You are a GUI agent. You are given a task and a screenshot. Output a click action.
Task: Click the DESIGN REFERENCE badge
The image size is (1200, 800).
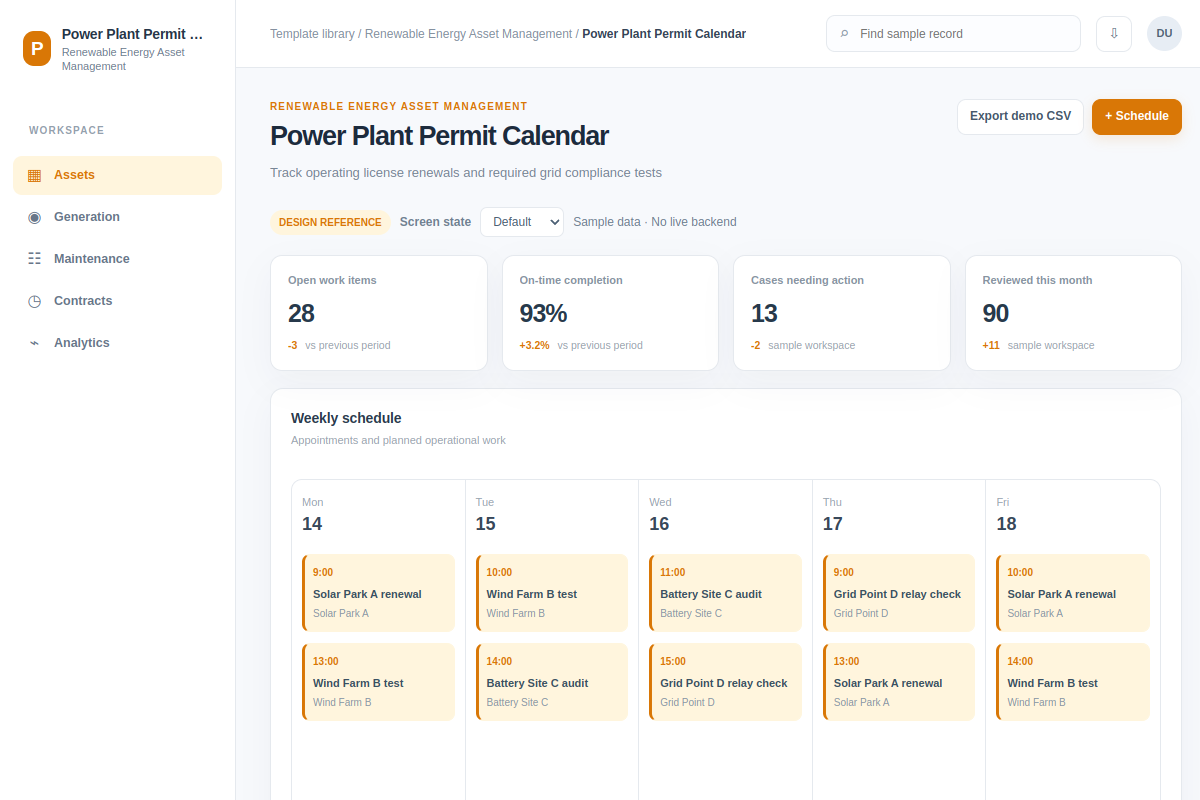tap(330, 222)
